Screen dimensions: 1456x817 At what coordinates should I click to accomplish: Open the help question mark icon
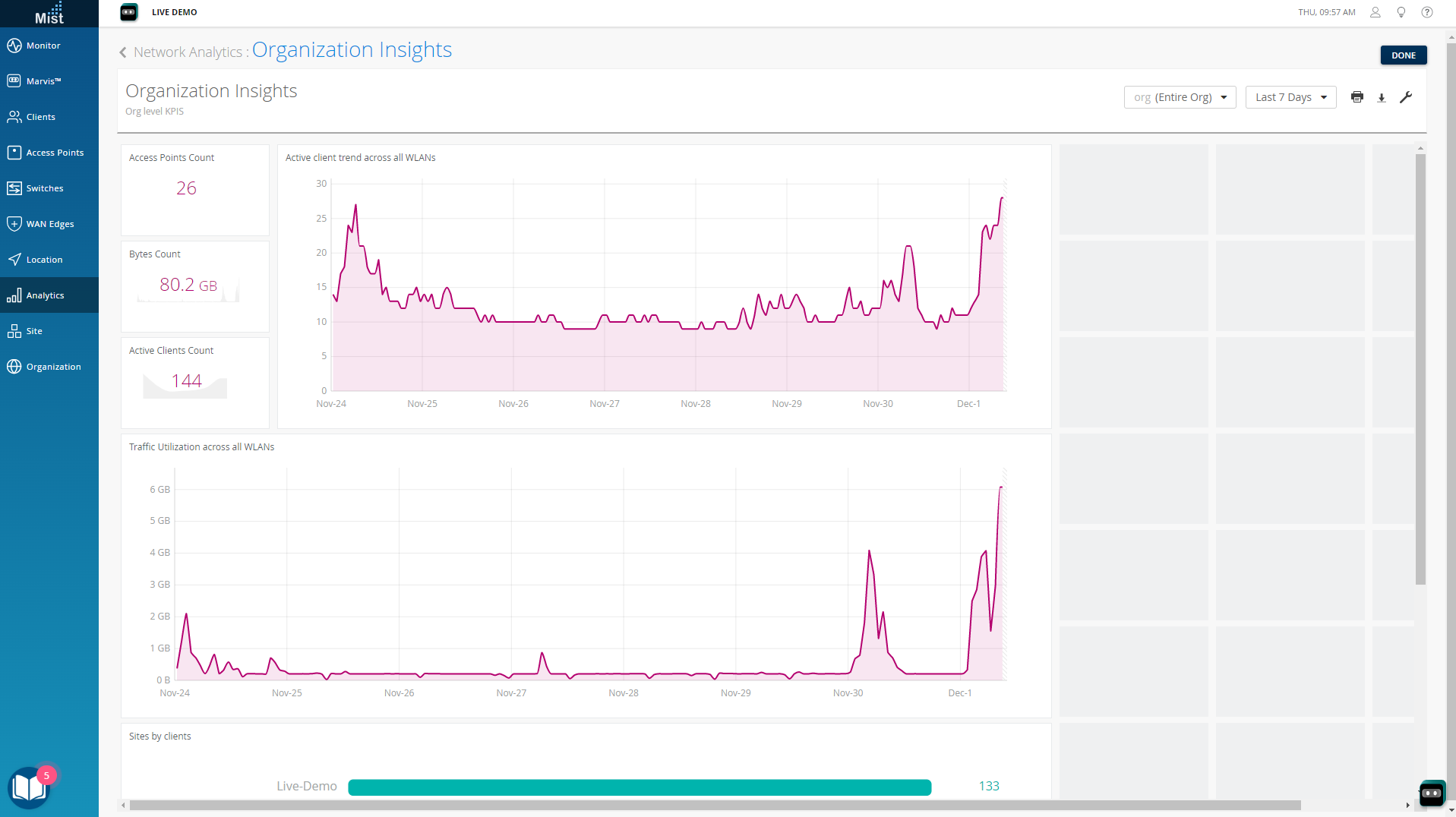pyautogui.click(x=1427, y=12)
